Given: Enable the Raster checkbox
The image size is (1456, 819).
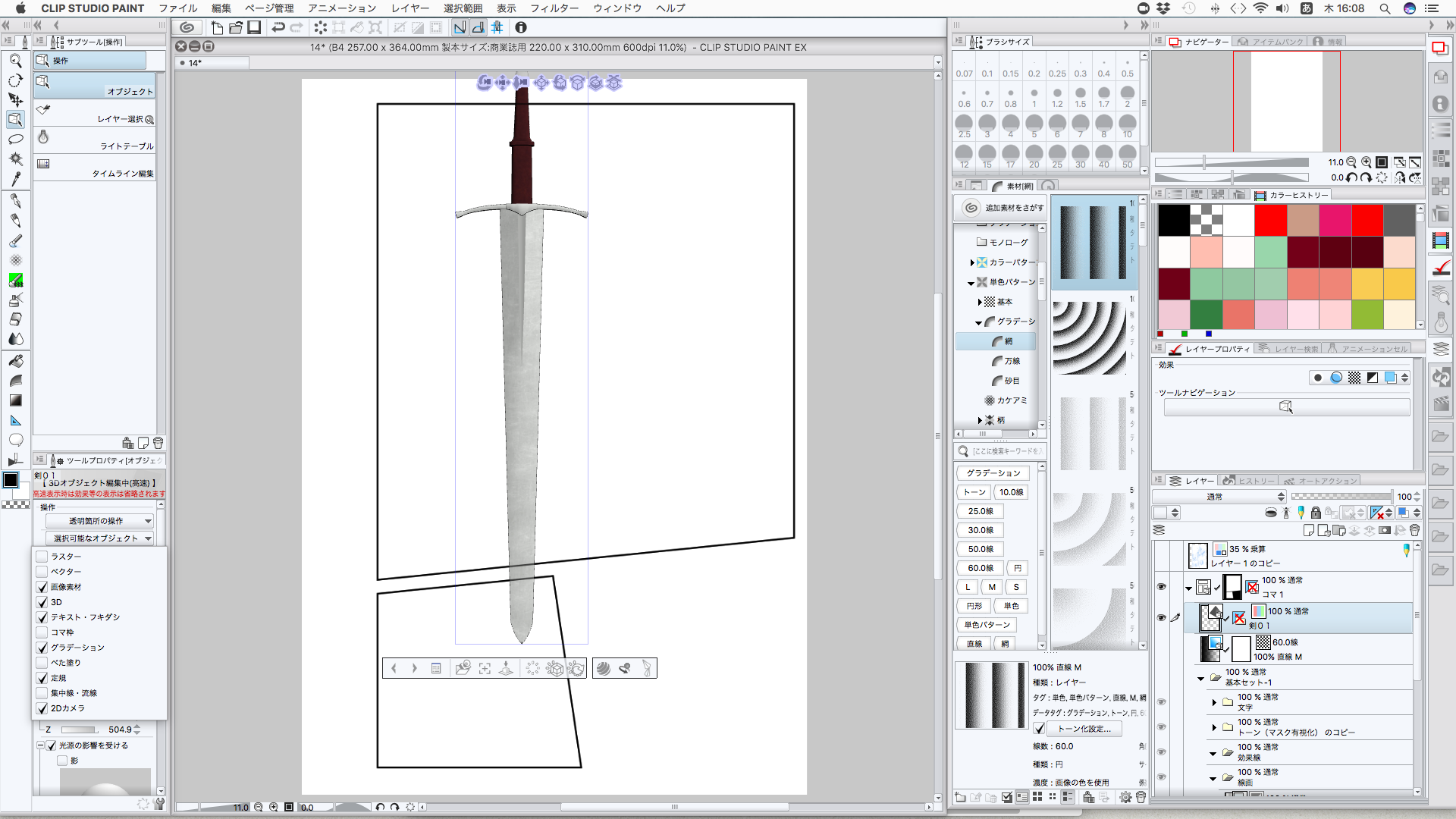Looking at the screenshot, I should [42, 557].
